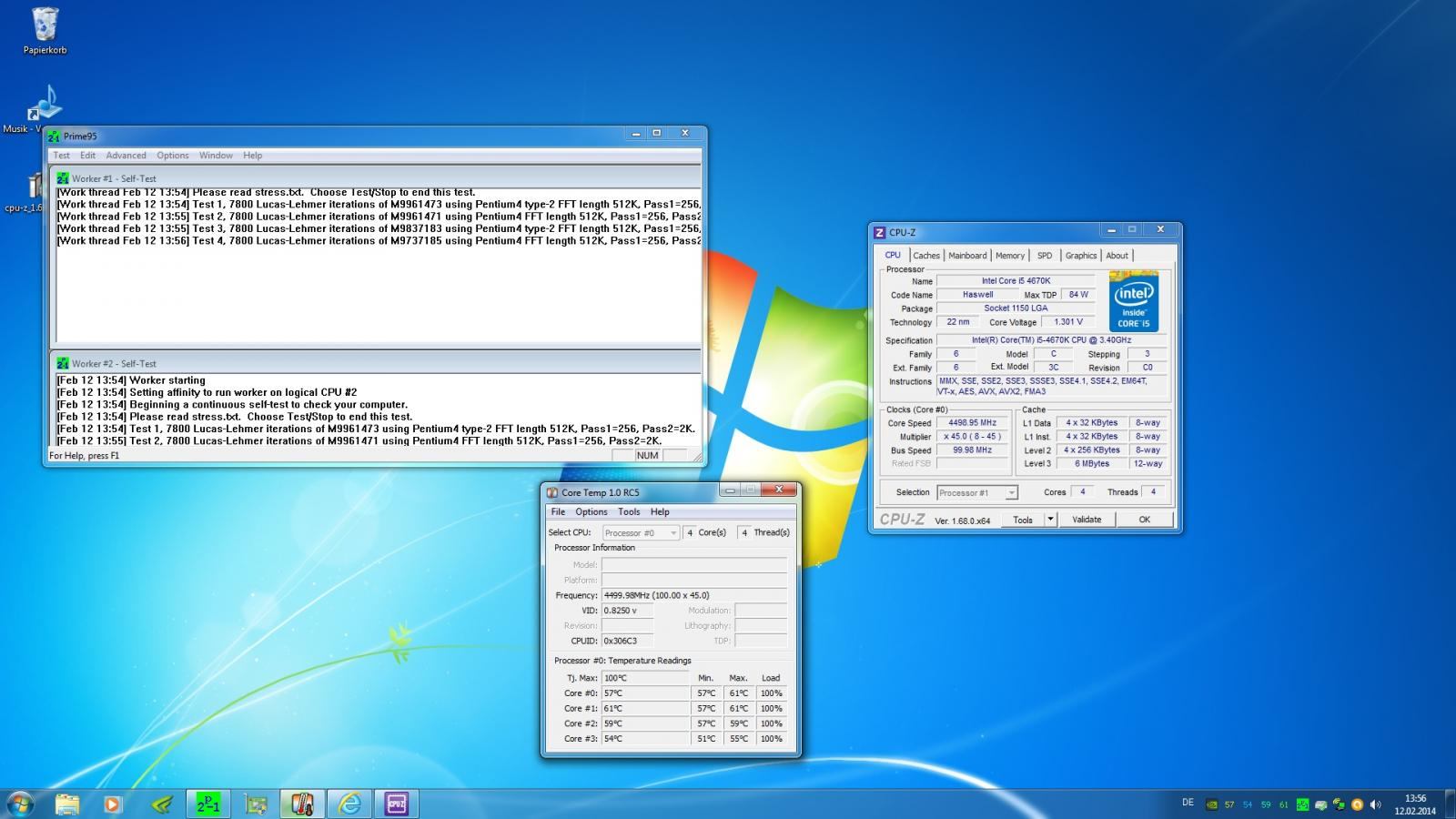The width and height of the screenshot is (1456, 819).
Task: Expand the Core Temp Select CPU dropdown
Action: point(641,533)
